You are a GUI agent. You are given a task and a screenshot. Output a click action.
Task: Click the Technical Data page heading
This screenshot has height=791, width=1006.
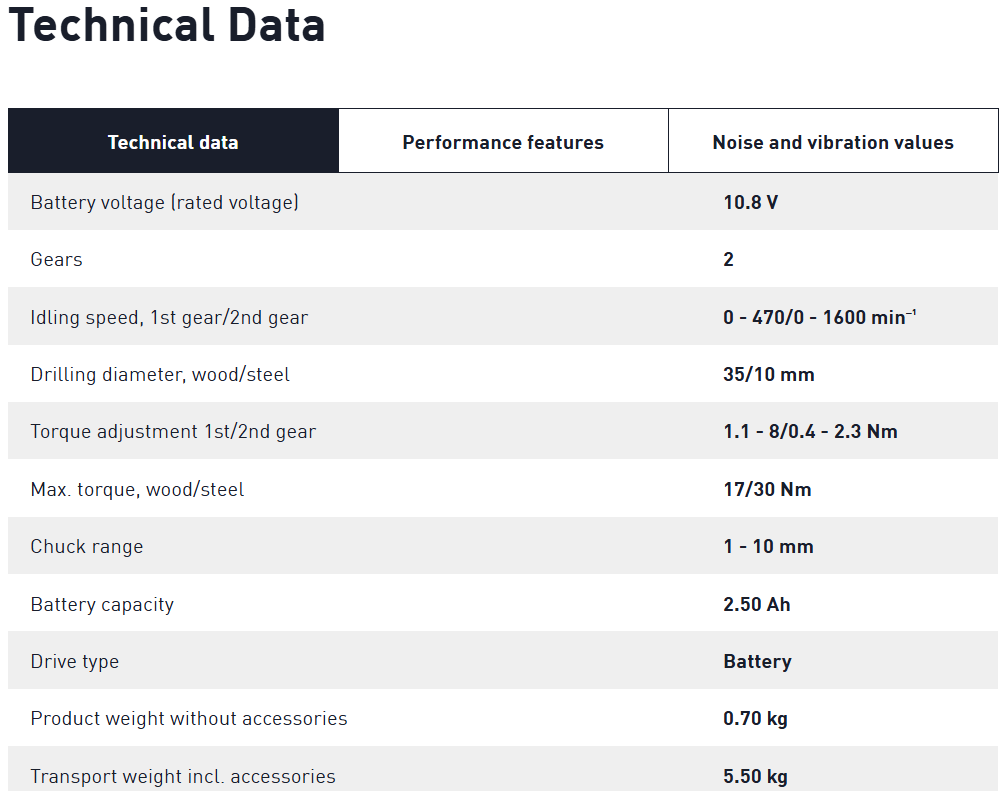(167, 25)
